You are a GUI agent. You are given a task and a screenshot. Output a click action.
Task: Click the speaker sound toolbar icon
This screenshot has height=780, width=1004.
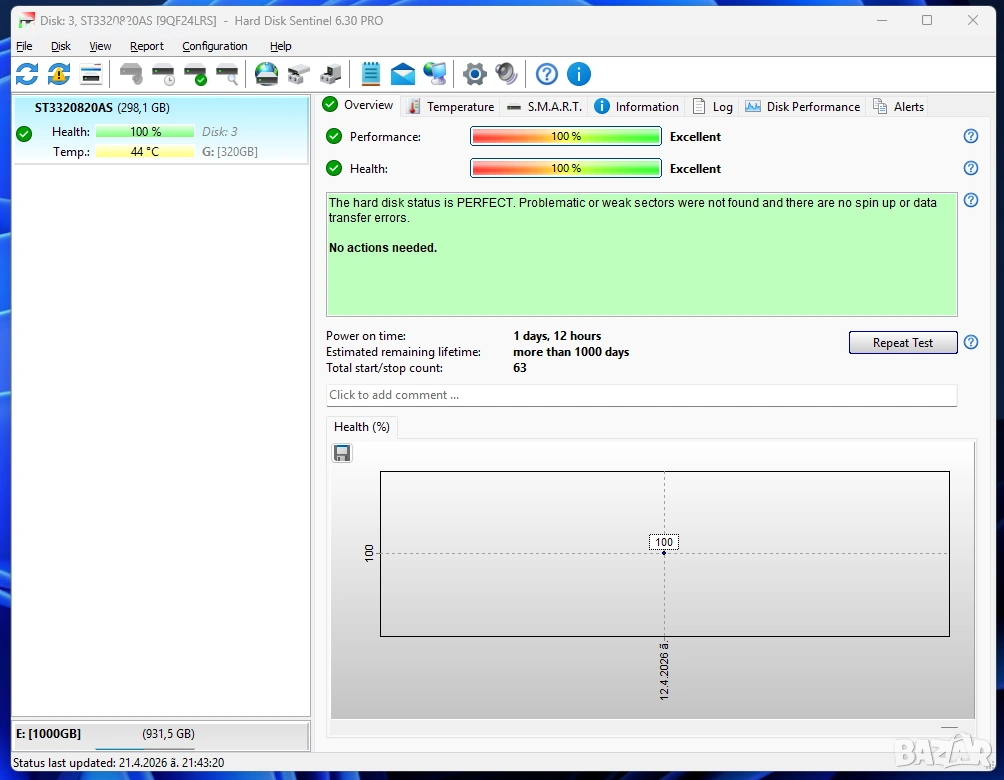[507, 74]
